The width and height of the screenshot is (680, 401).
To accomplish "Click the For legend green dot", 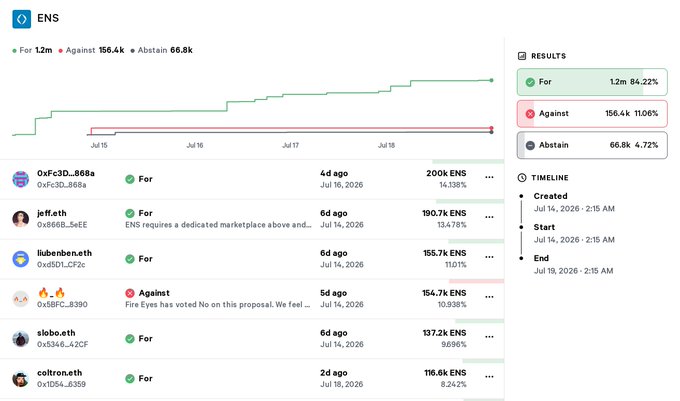I will pyautogui.click(x=14, y=51).
